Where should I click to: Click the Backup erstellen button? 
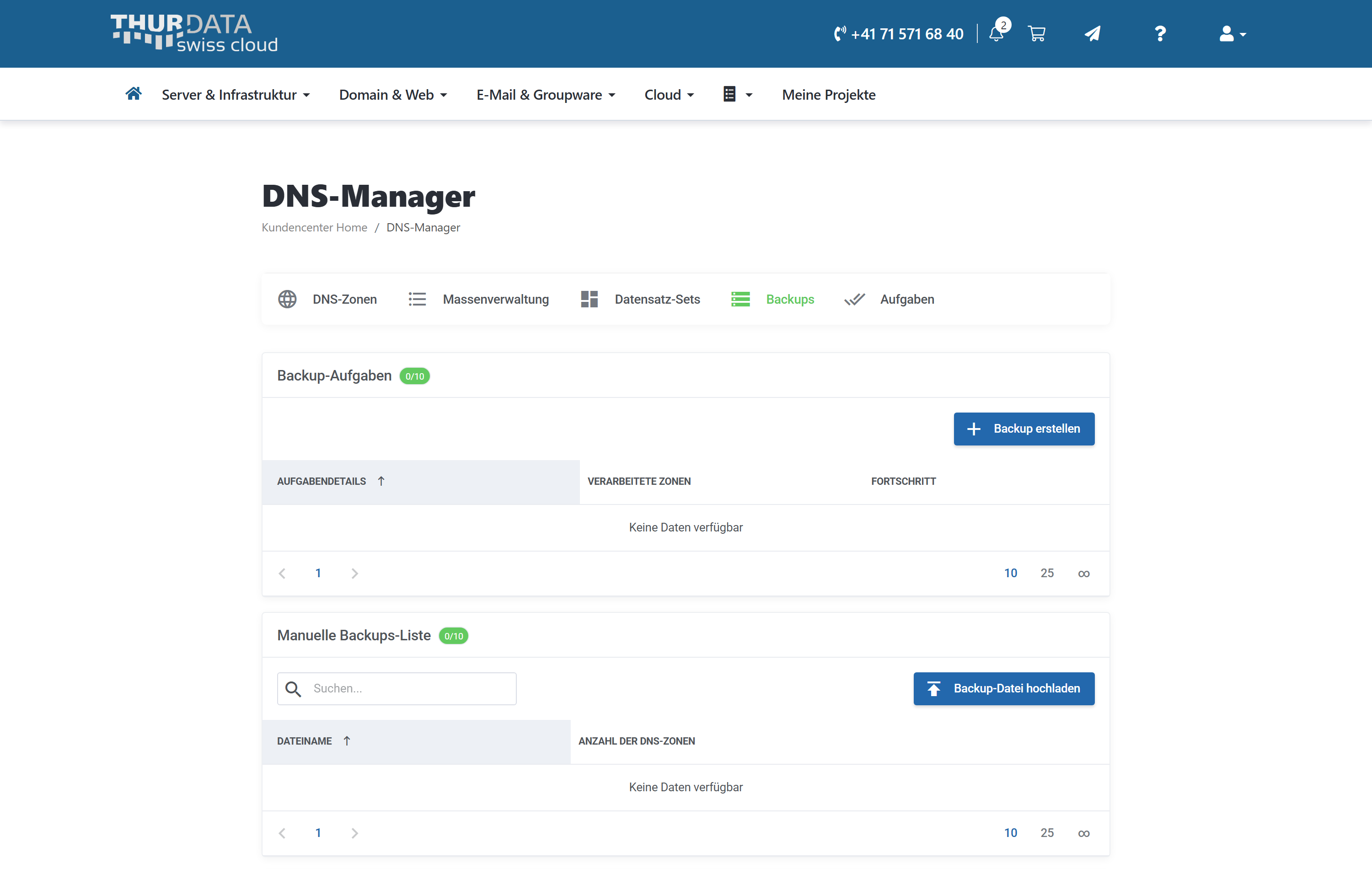[x=1024, y=429]
